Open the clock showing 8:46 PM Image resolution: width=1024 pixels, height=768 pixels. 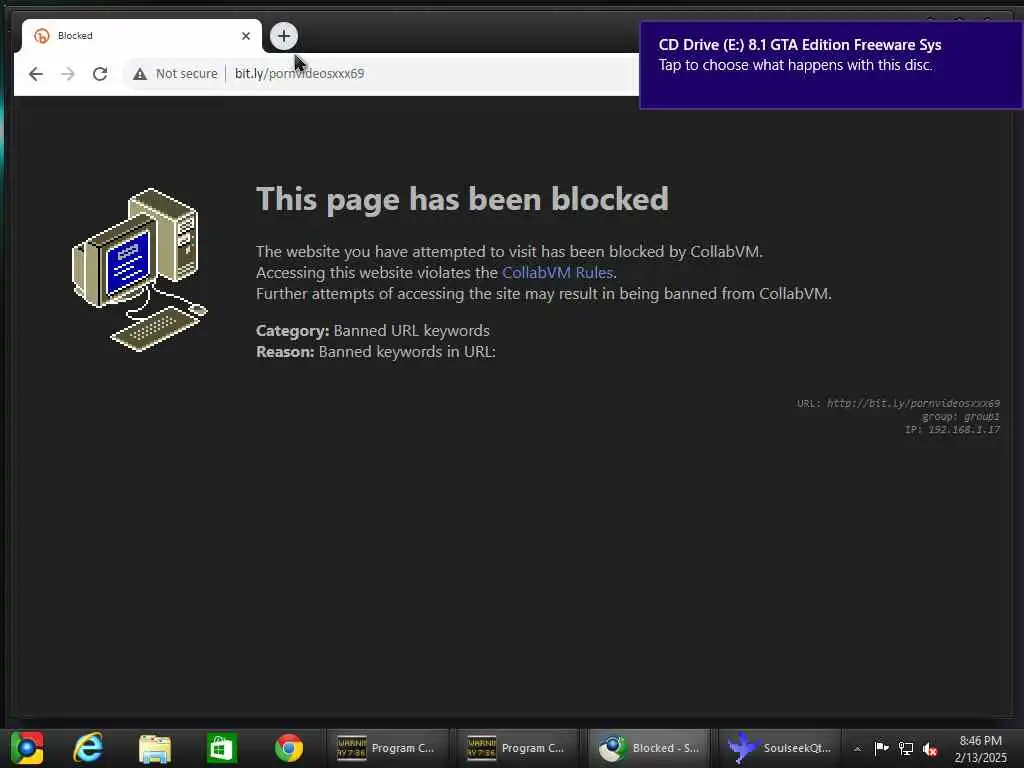pyautogui.click(x=980, y=749)
